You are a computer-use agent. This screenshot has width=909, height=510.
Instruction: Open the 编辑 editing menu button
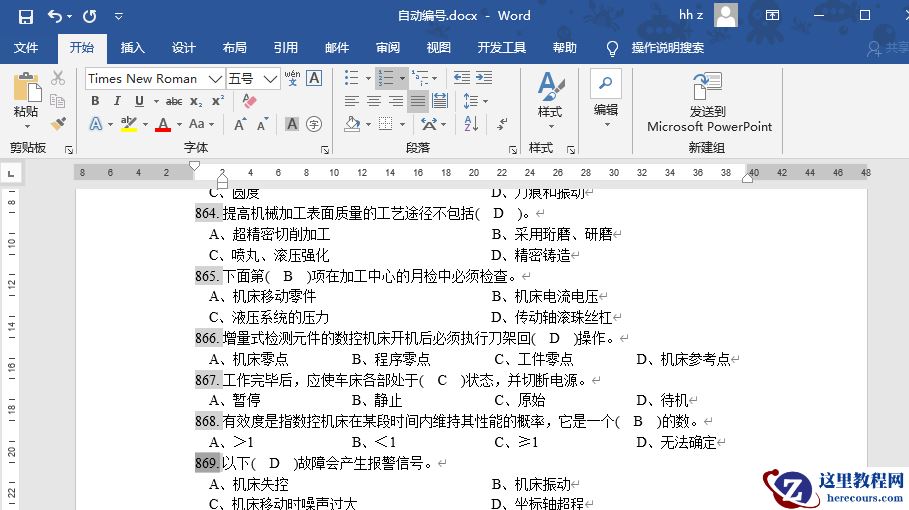(x=606, y=99)
